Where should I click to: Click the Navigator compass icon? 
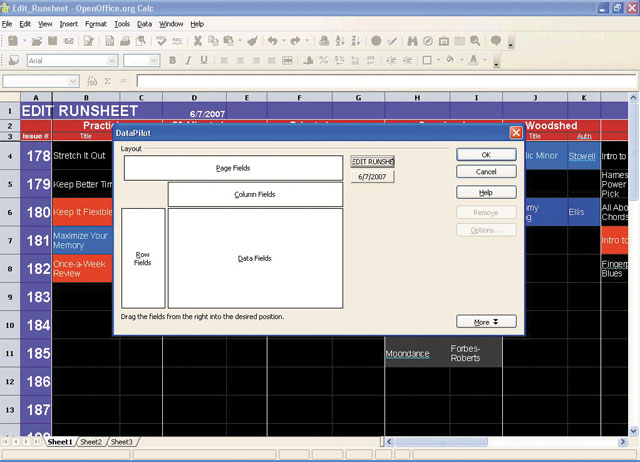click(x=428, y=41)
